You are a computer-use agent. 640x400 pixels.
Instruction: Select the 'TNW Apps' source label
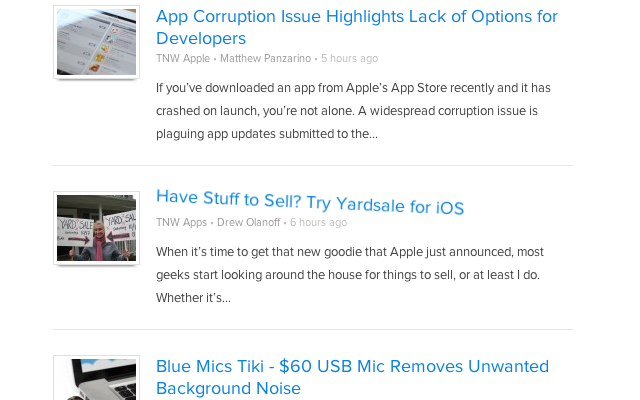coord(181,222)
